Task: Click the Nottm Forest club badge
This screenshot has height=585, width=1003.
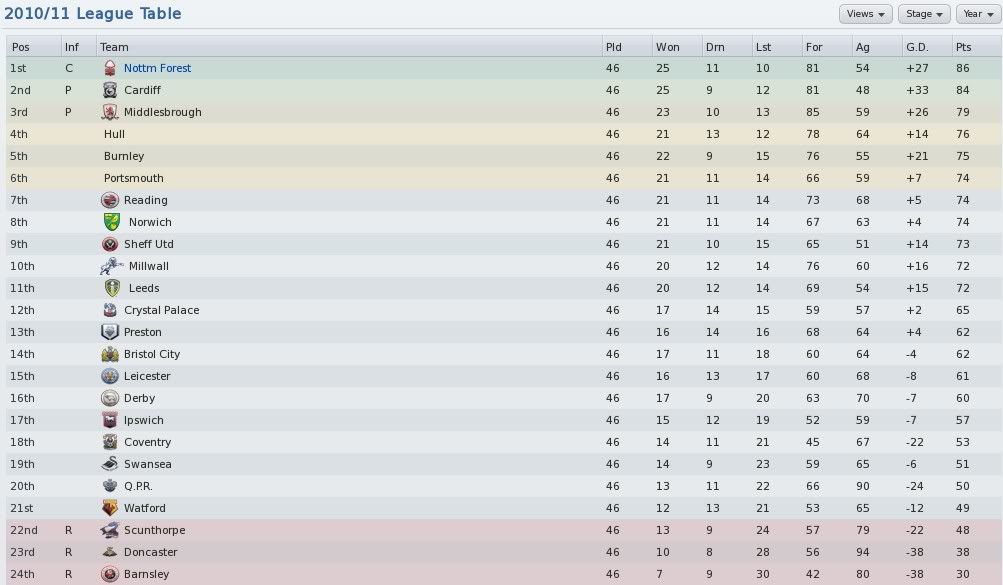Action: click(x=110, y=68)
